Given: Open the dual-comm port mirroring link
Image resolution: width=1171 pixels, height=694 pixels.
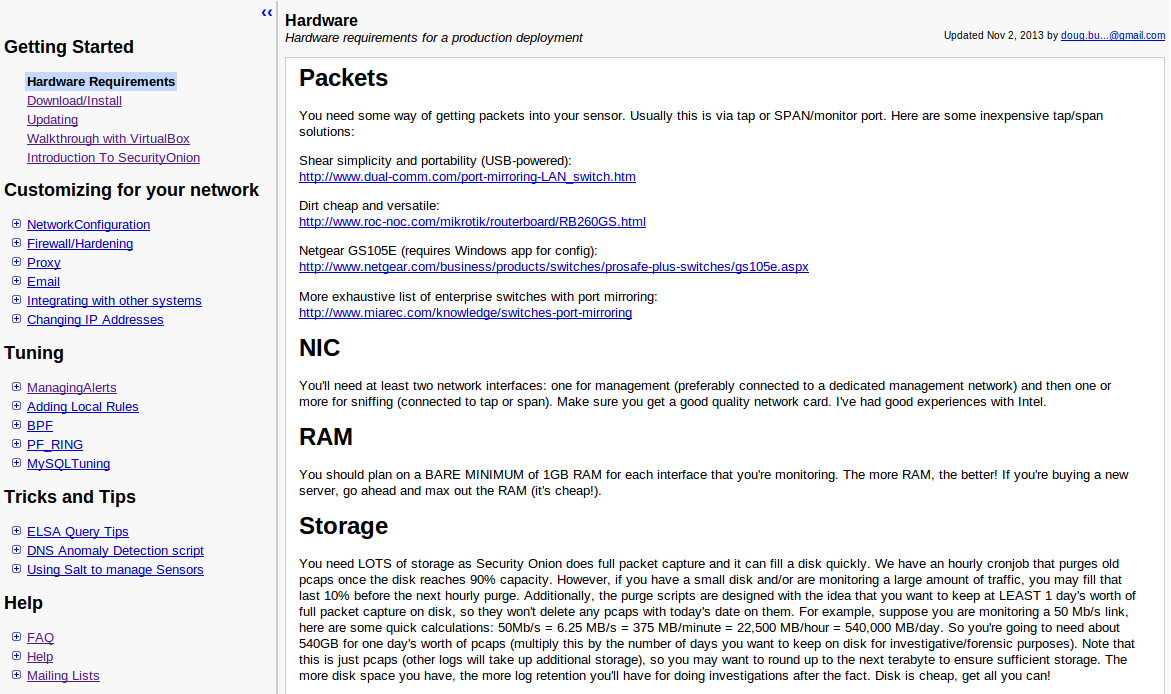Looking at the screenshot, I should (x=467, y=177).
